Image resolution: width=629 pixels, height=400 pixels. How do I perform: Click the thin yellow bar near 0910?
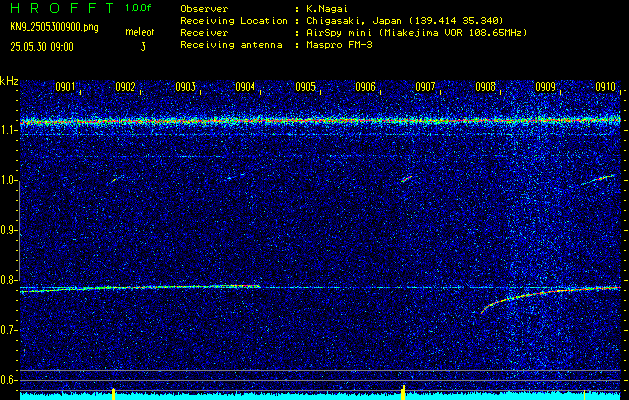click(x=584, y=395)
